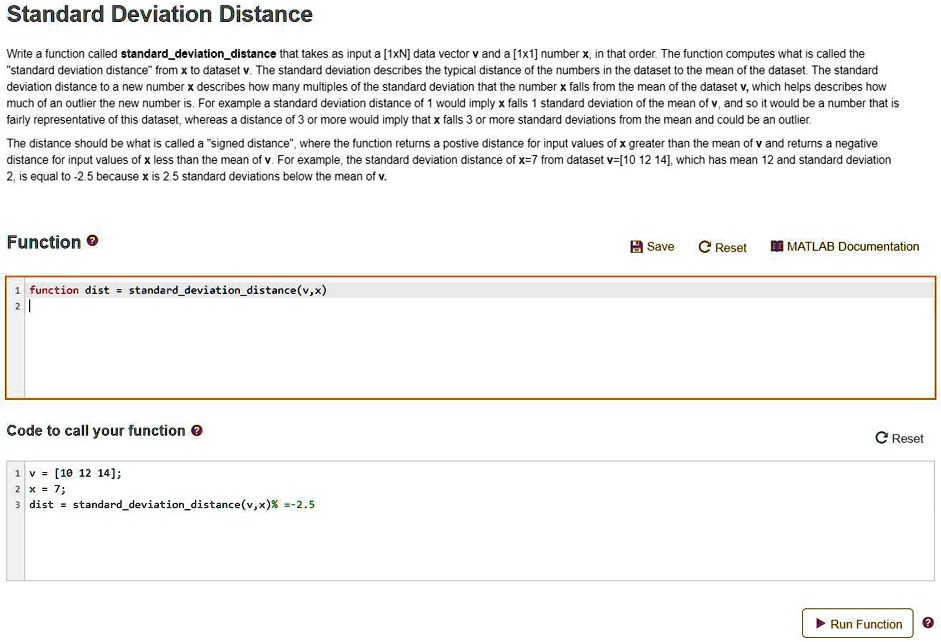Click help icon next to Run Function button
The height and width of the screenshot is (642, 941).
coord(928,622)
